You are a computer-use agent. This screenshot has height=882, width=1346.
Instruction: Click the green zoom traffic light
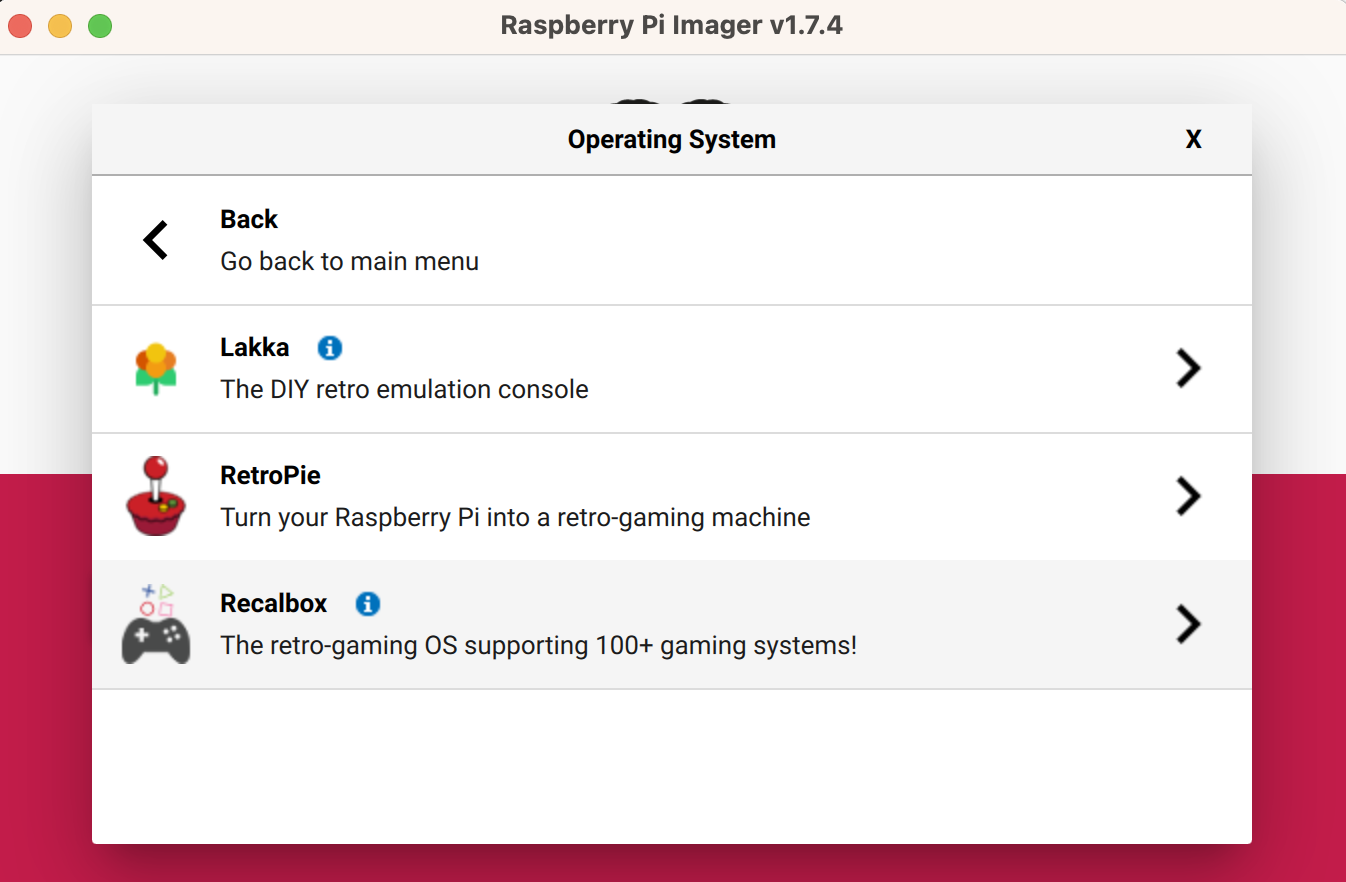(x=99, y=26)
